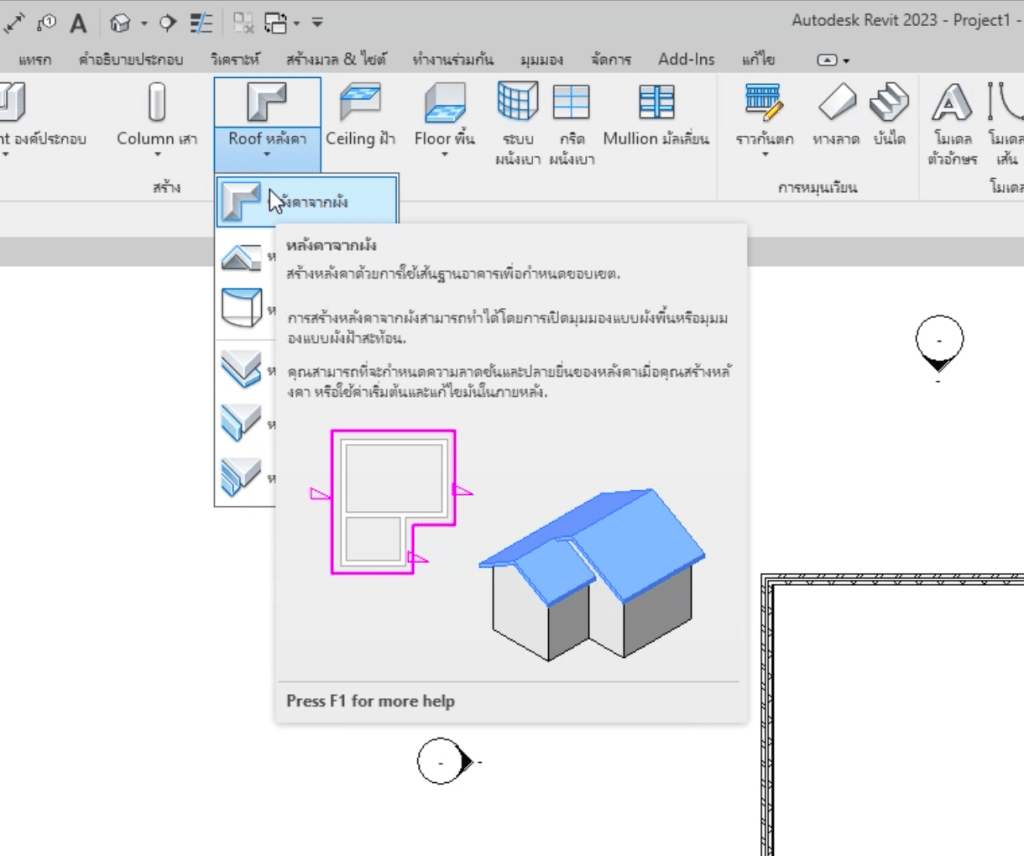
Task: Choose the Curtain Grid กริดผนังเบา tool
Action: pyautogui.click(x=573, y=115)
